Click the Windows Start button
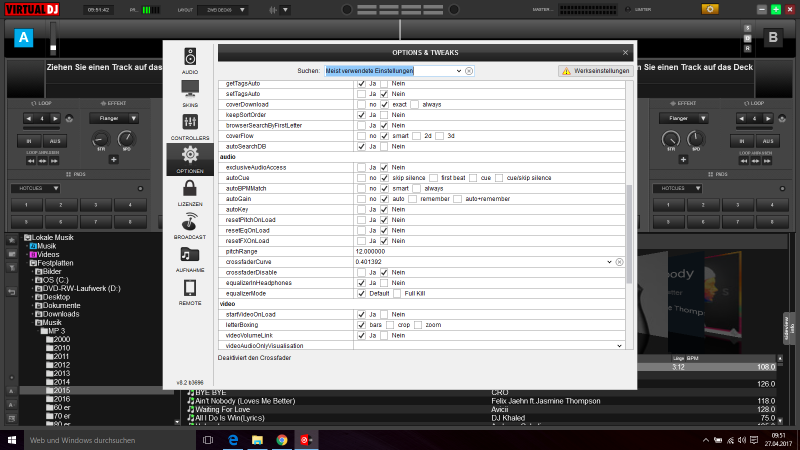The width and height of the screenshot is (800, 450). point(12,440)
